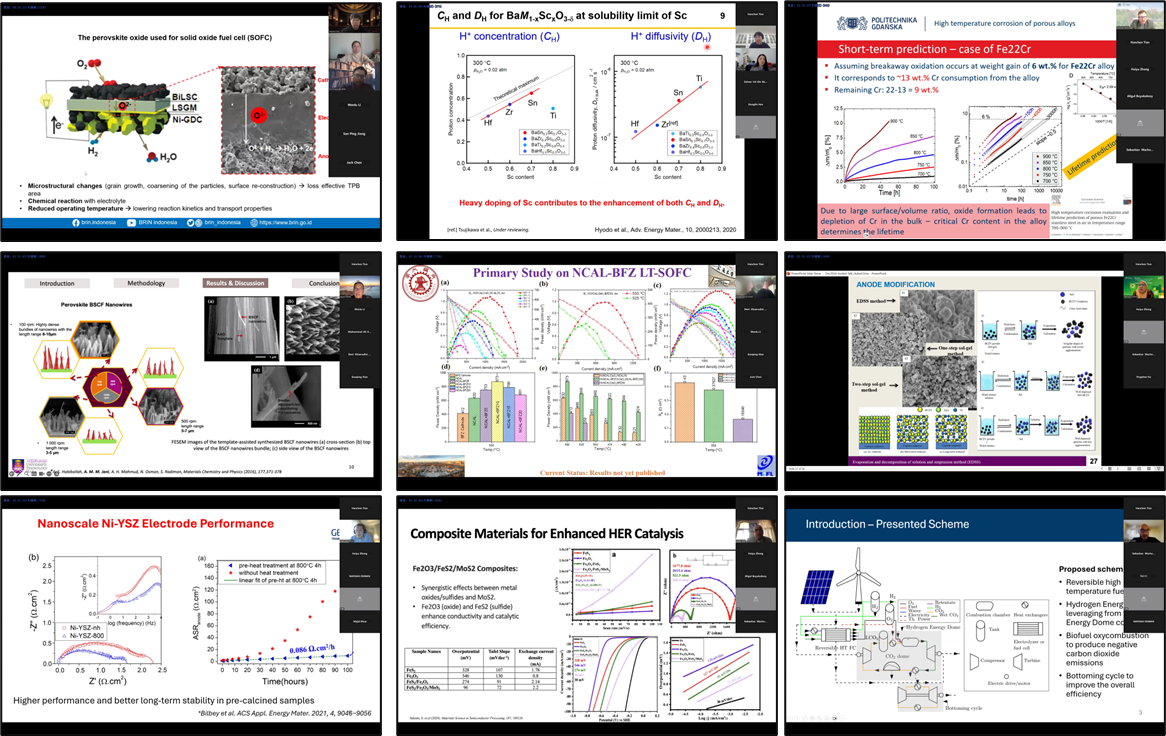Click the red laser pointer dot near H+ diffusivity
The height and width of the screenshot is (736, 1166).
coord(707,46)
